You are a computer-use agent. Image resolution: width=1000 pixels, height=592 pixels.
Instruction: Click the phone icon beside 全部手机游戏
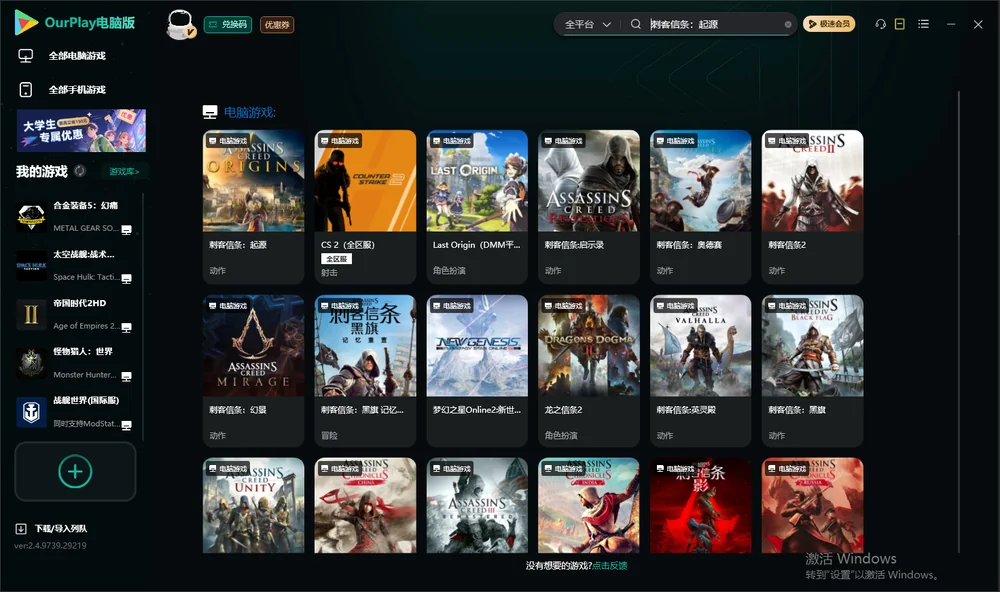point(26,89)
